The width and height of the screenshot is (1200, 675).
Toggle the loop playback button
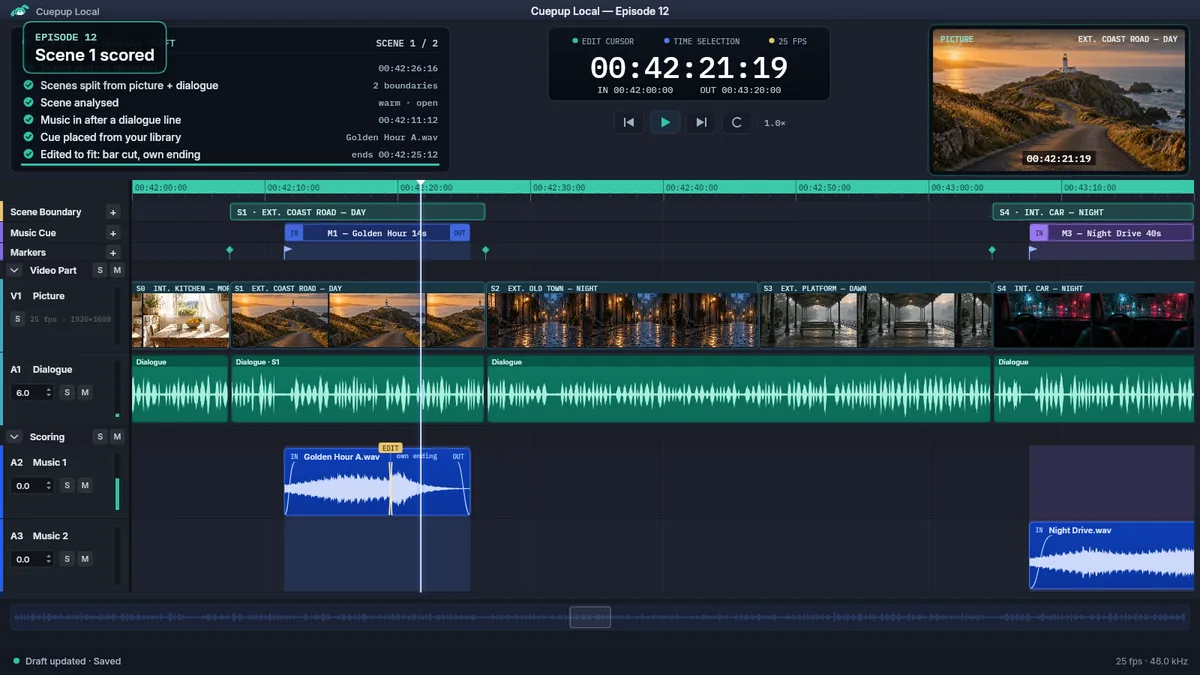tap(737, 122)
